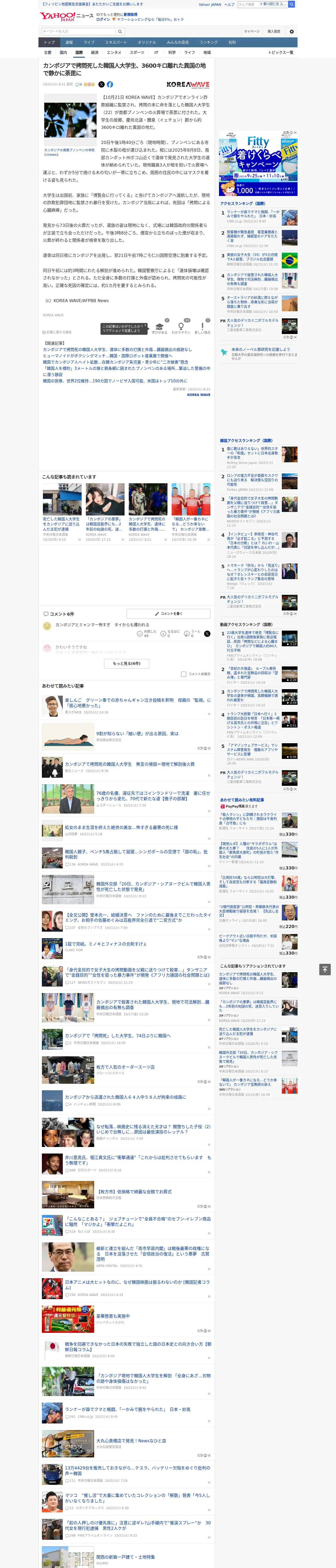Click into the keyword search input field
Screen dimensions: 336x1568
(78, 32)
